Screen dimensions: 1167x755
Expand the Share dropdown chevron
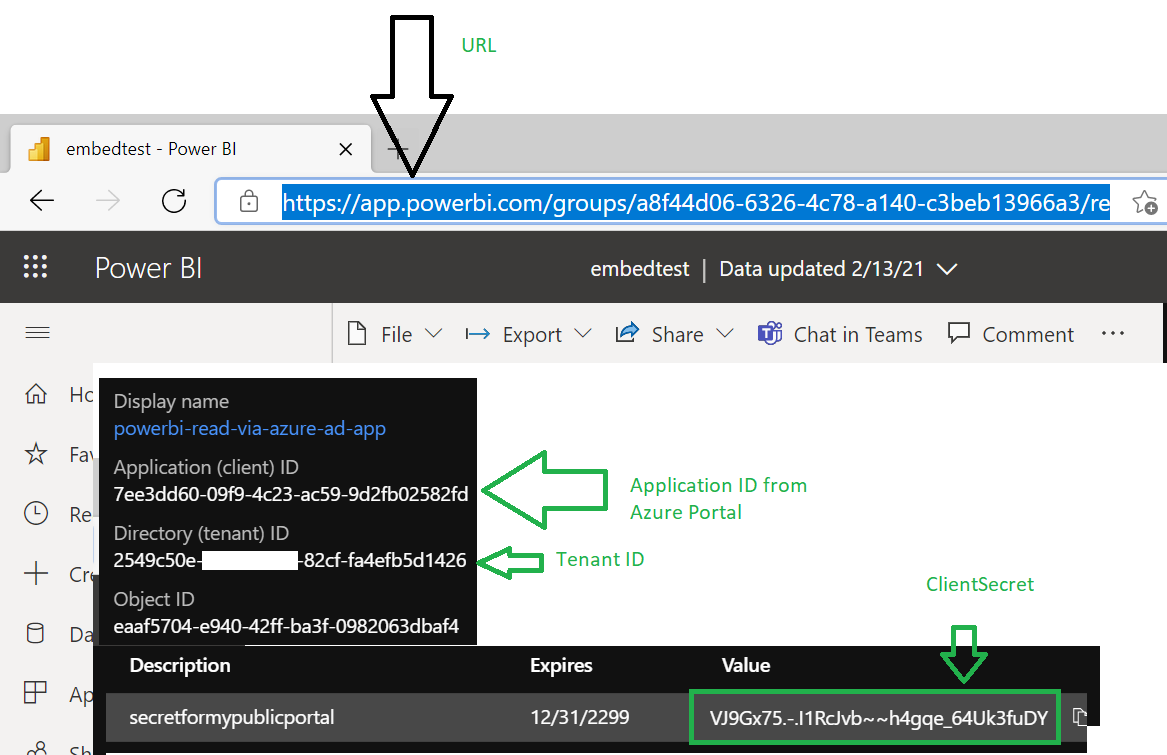pos(725,334)
